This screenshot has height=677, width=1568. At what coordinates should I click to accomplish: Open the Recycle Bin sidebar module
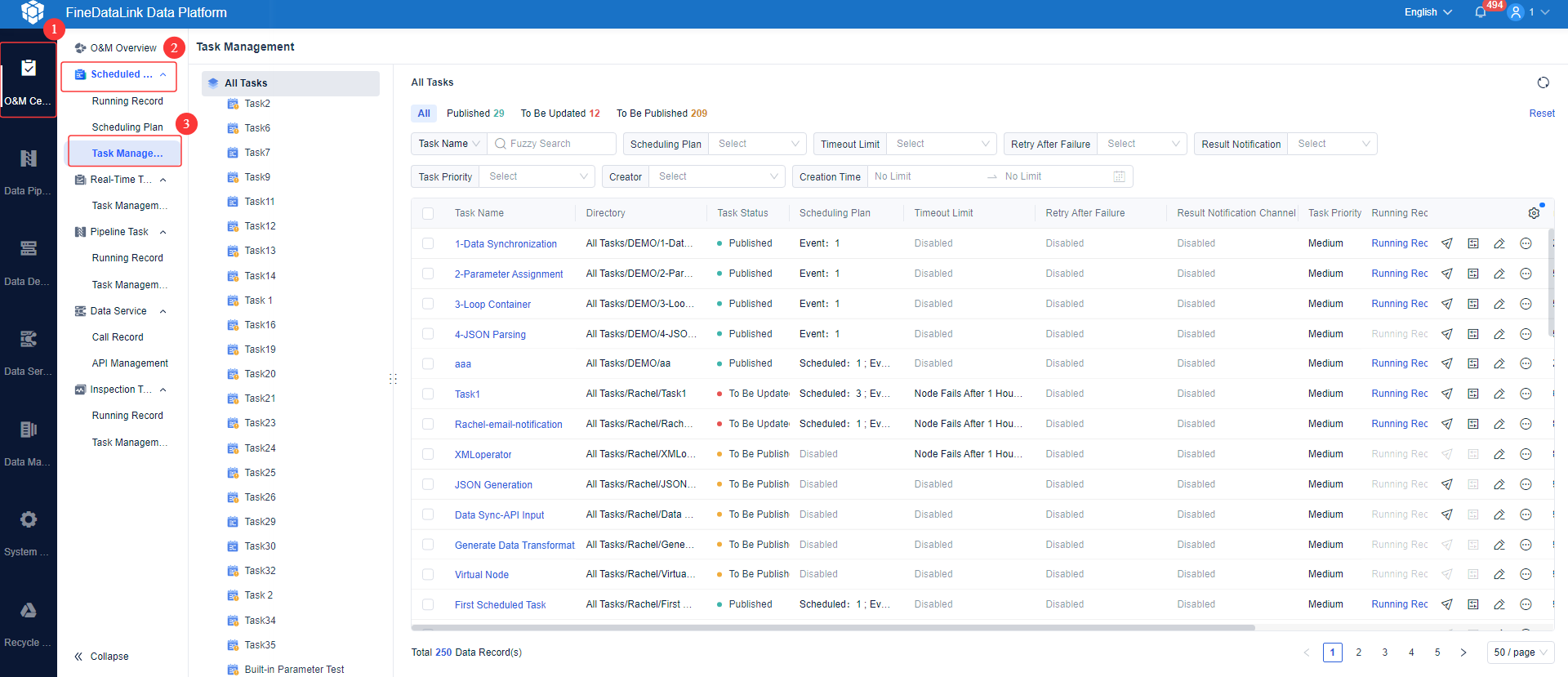coord(29,621)
